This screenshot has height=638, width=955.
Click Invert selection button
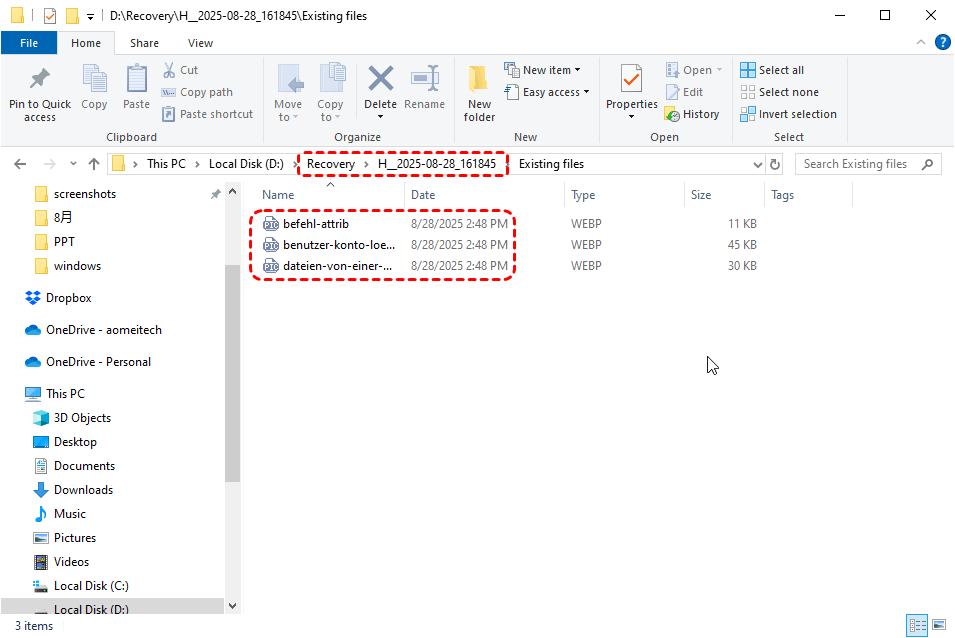tap(788, 114)
